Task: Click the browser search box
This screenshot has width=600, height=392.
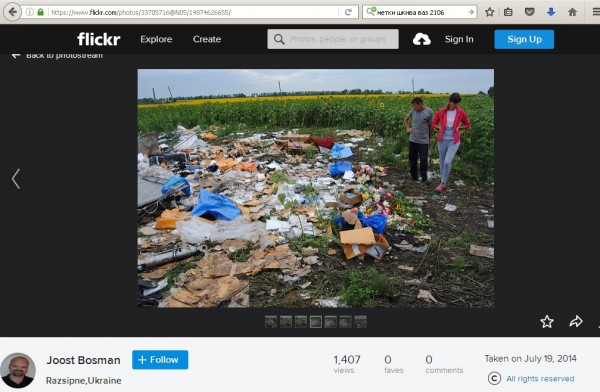Action: 420,12
